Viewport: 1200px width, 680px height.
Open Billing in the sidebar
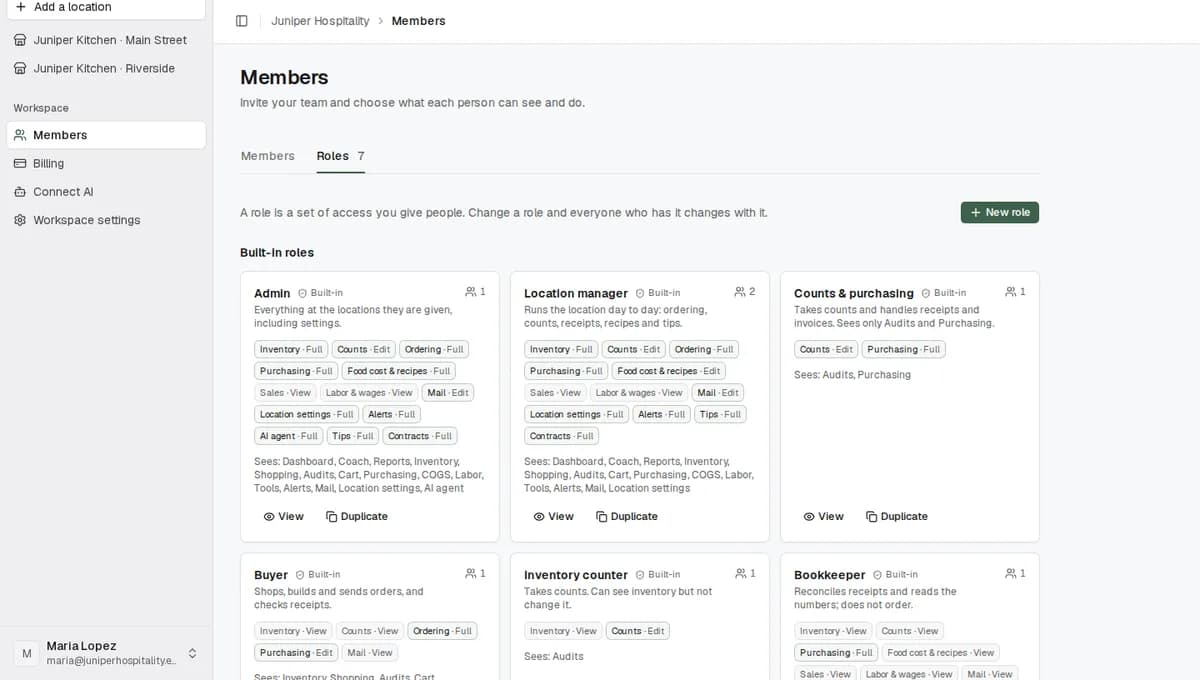click(106, 163)
